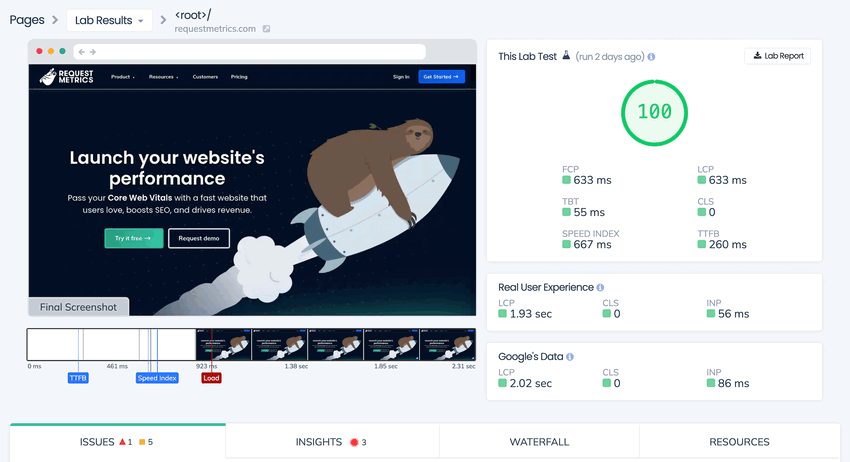Click the TTFB 260 ms metric
The height and width of the screenshot is (462, 850).
[722, 239]
